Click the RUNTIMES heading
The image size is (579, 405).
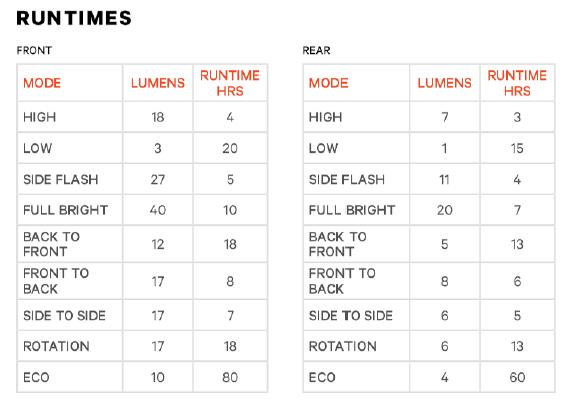74,18
